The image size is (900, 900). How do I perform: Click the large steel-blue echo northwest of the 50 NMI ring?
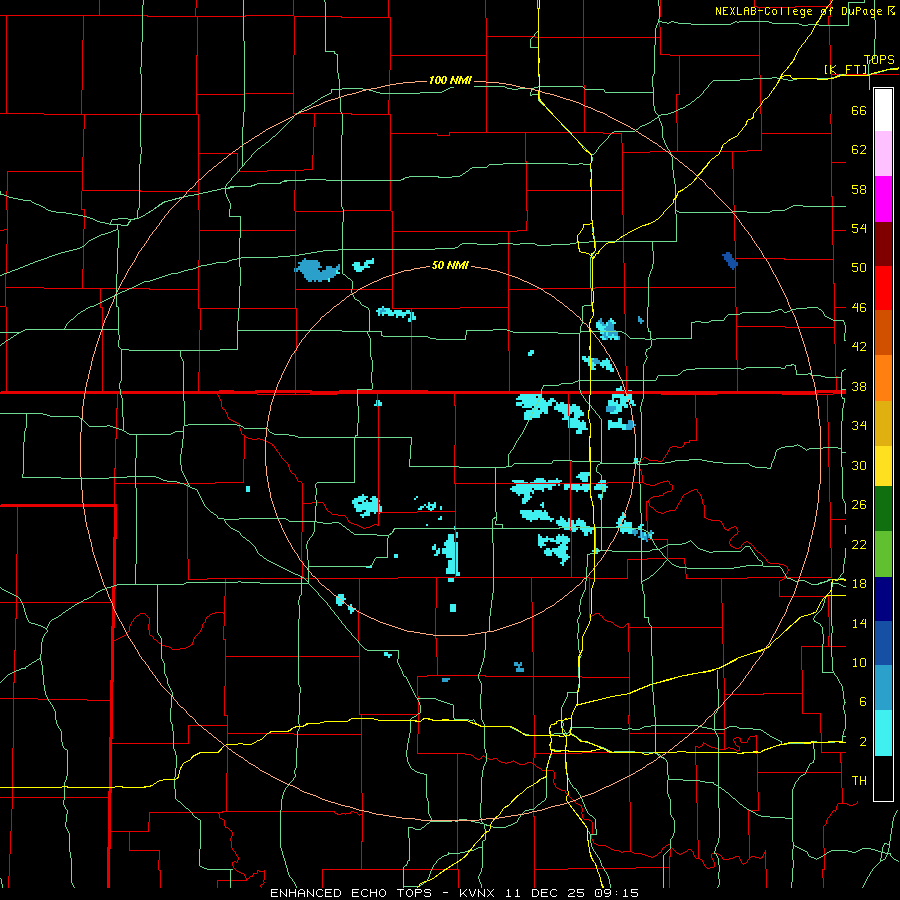pyautogui.click(x=316, y=270)
